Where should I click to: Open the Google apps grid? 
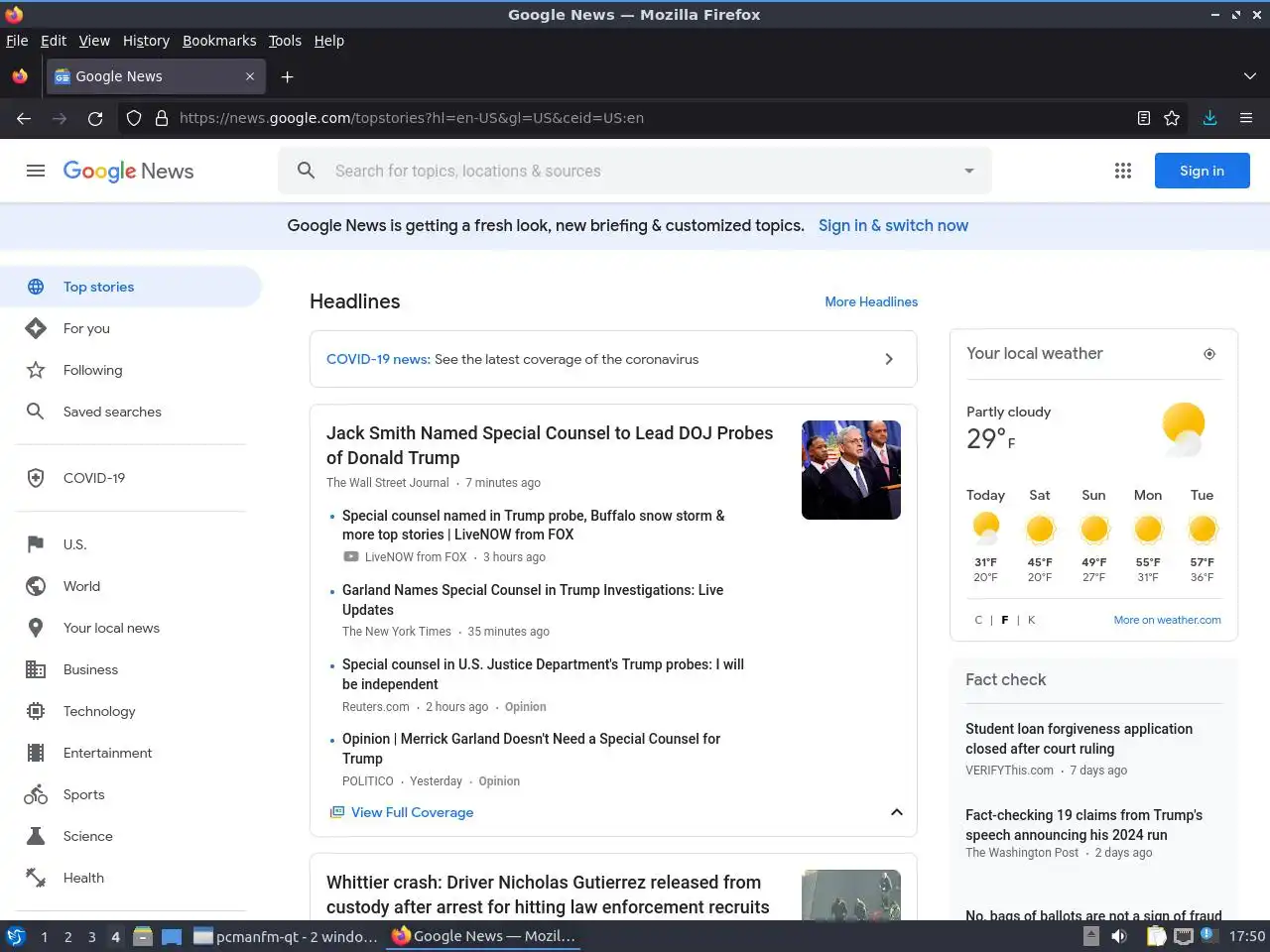click(1123, 171)
